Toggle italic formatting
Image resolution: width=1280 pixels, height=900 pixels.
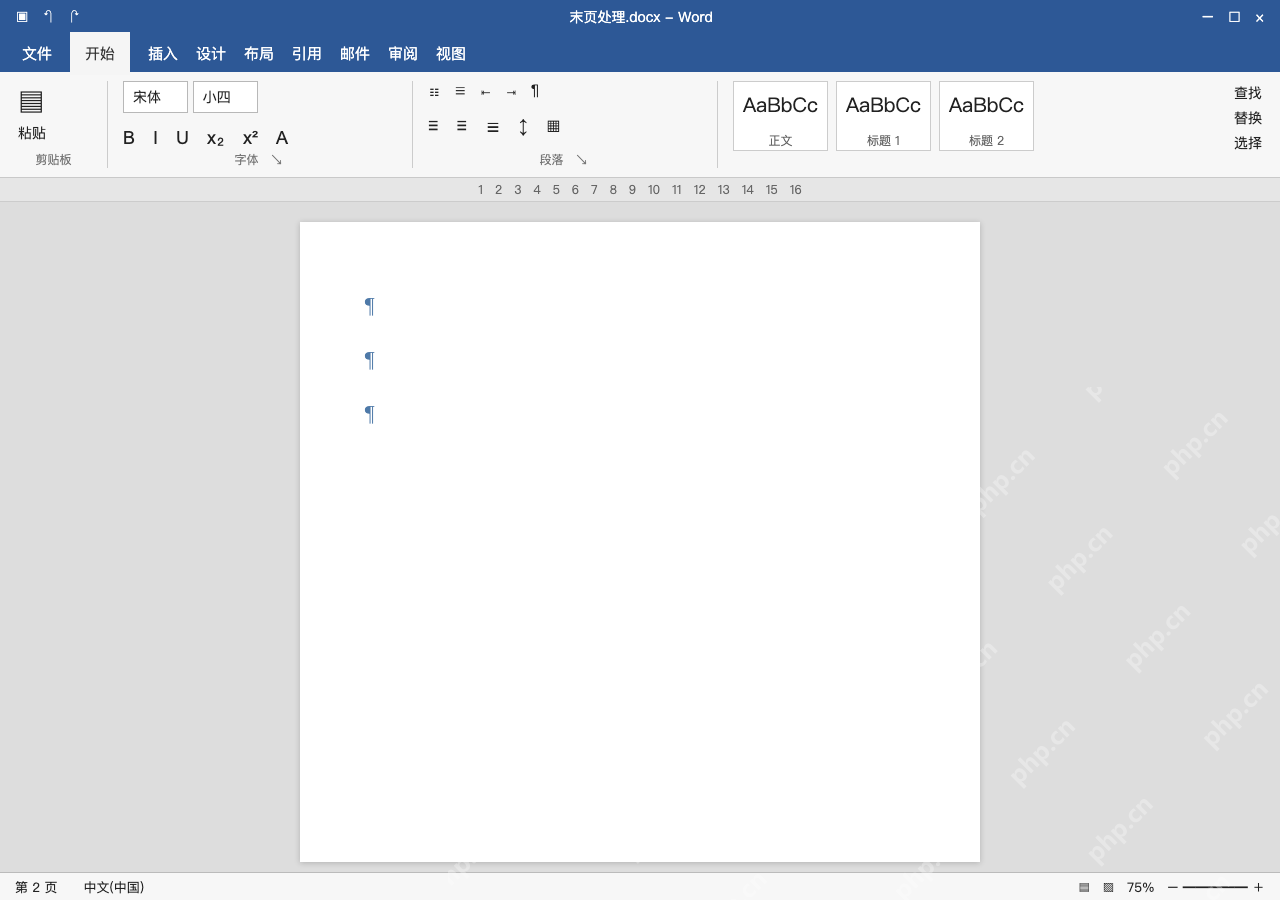coord(155,138)
